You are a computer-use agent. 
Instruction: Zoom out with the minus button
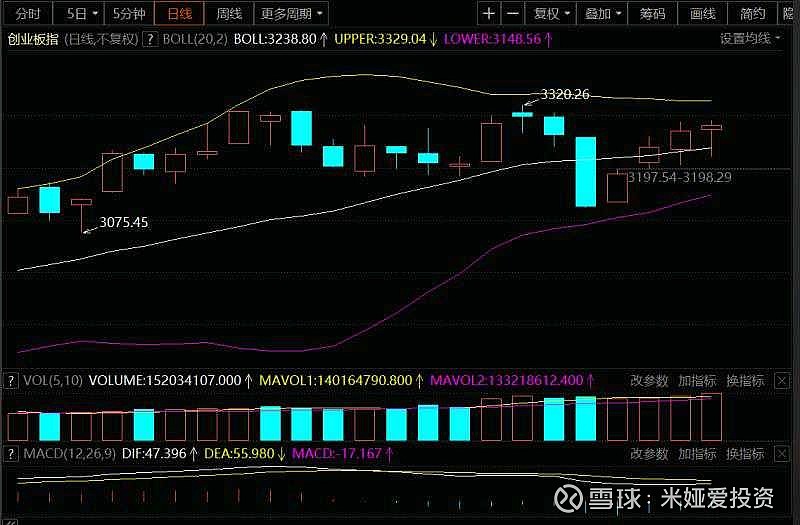pyautogui.click(x=513, y=13)
